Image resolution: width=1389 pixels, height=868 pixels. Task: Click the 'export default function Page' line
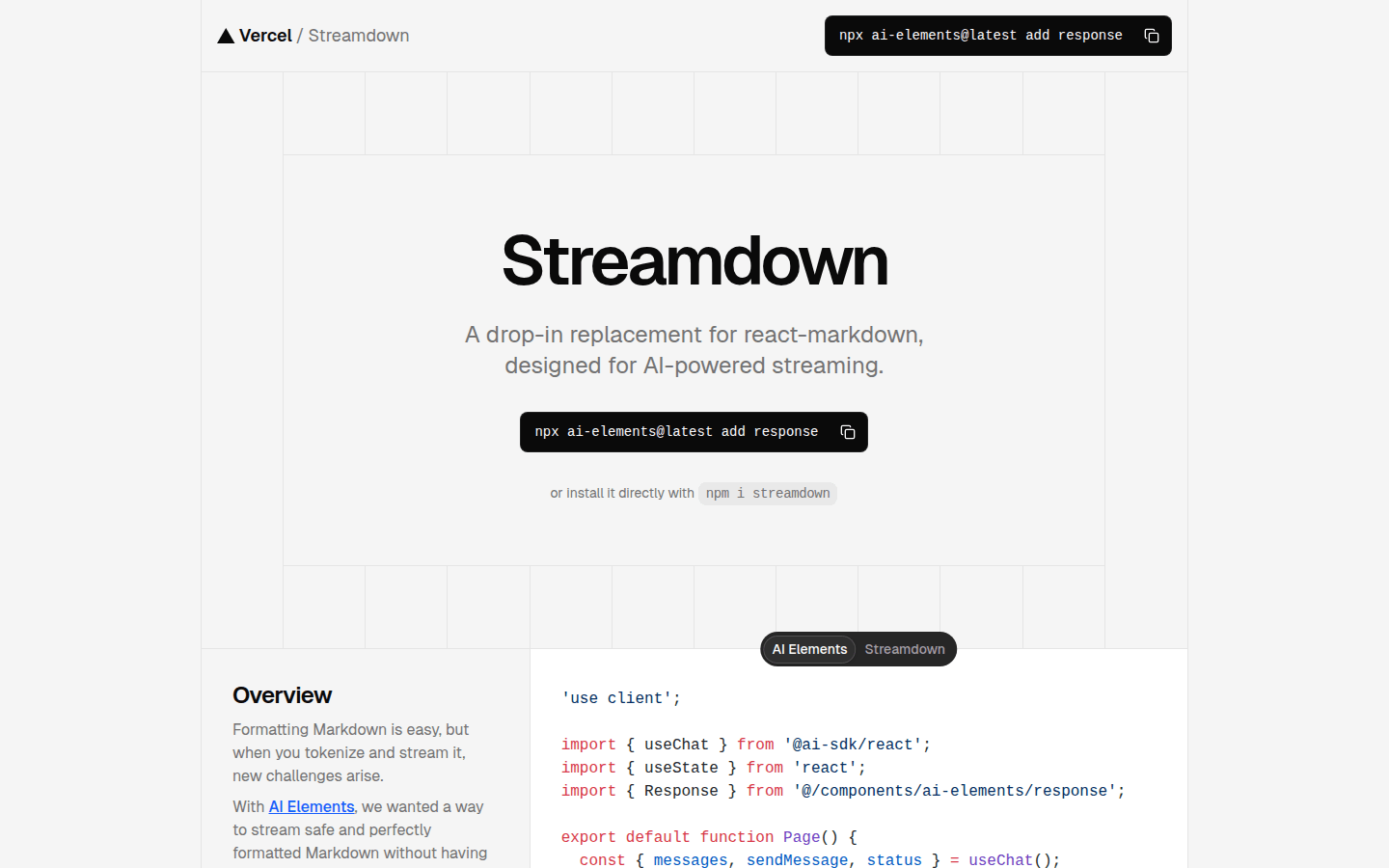[x=709, y=837]
